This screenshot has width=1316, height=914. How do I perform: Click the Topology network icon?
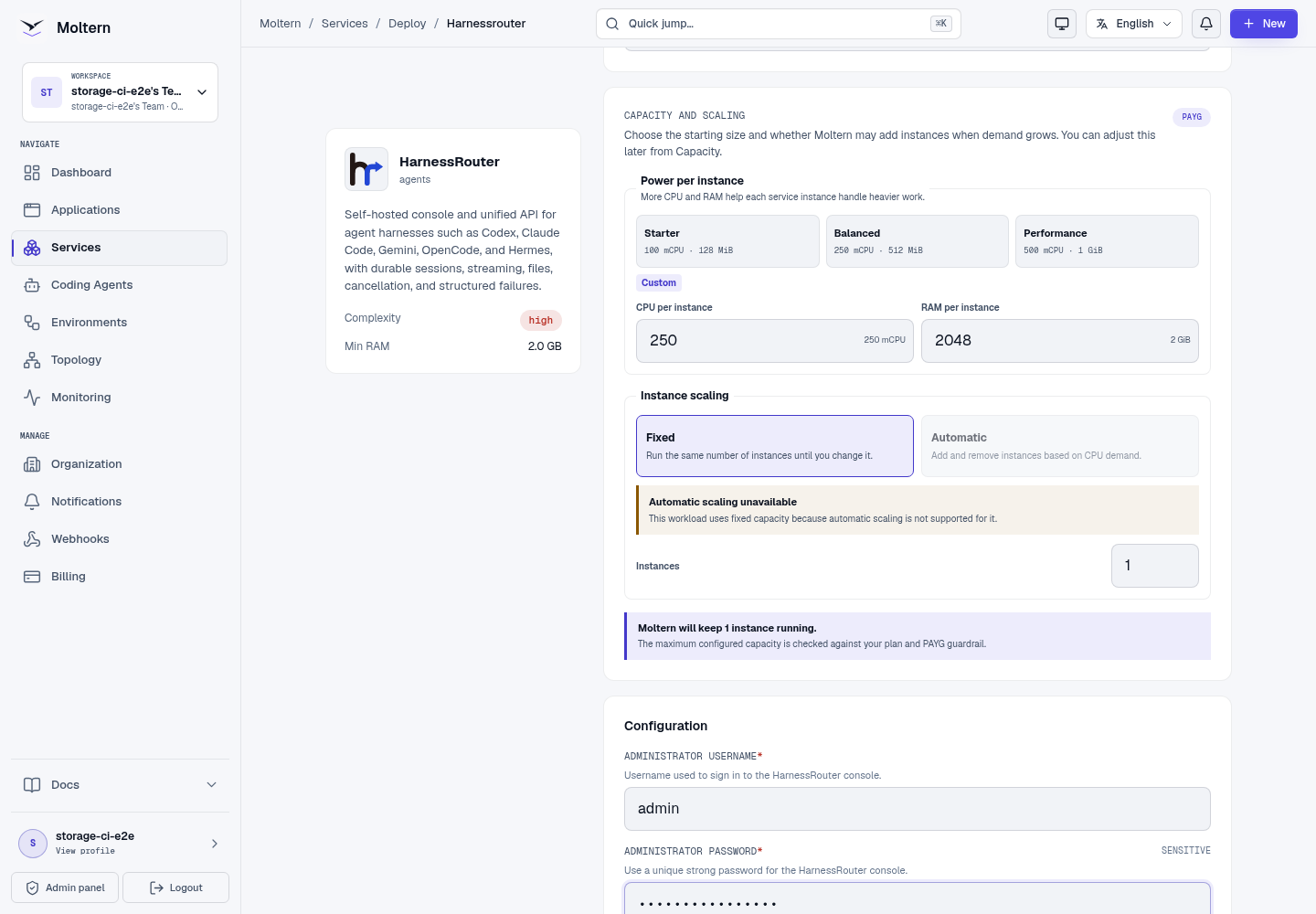click(x=32, y=360)
